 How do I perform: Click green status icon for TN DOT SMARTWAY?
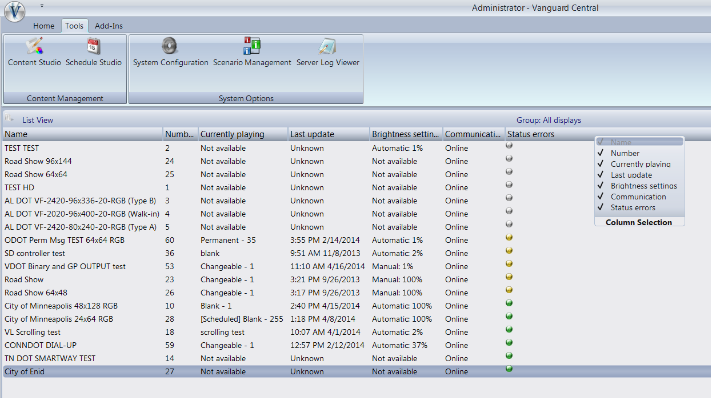[x=509, y=356]
